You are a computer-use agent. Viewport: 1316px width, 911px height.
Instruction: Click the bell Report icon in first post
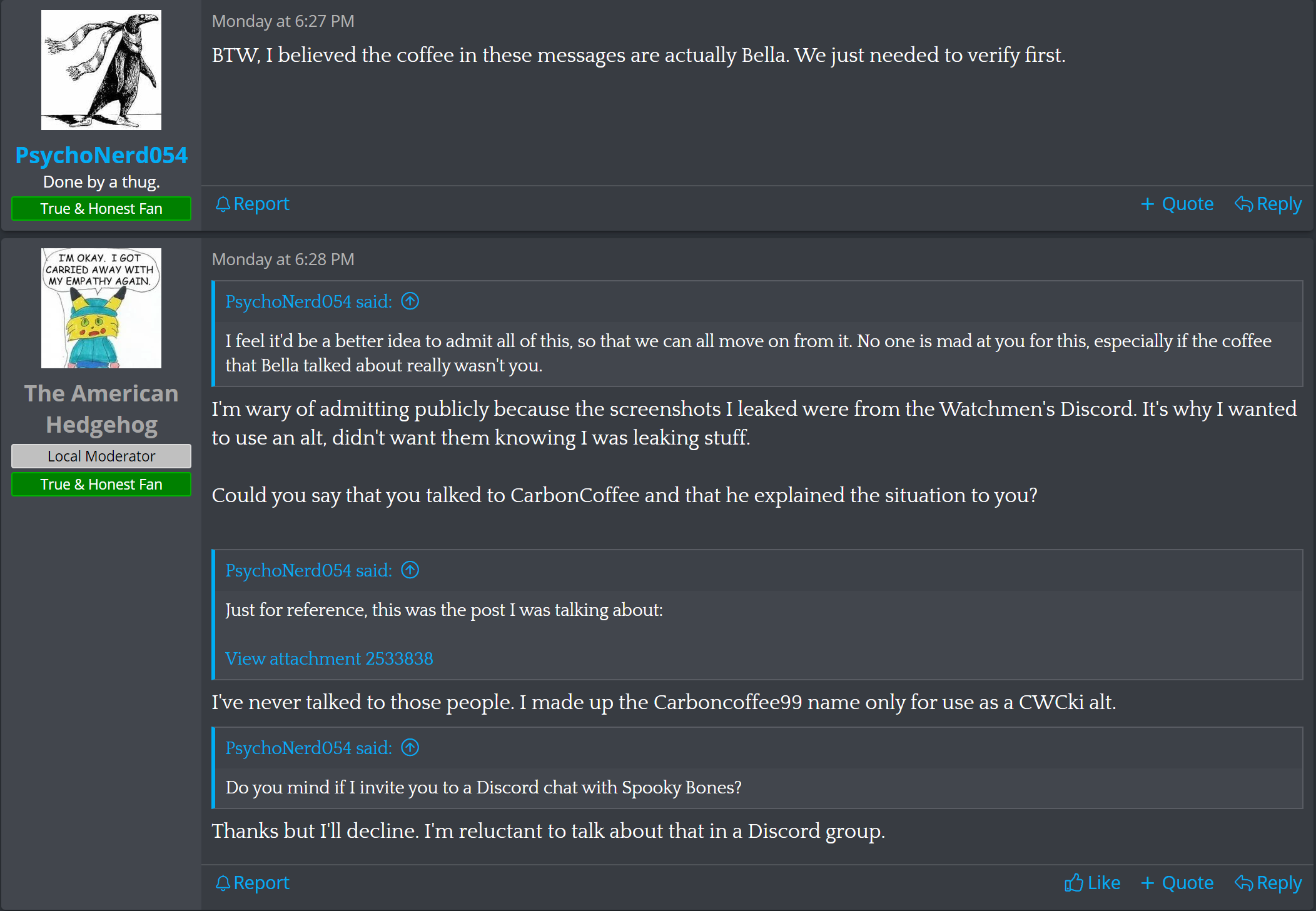pyautogui.click(x=223, y=204)
